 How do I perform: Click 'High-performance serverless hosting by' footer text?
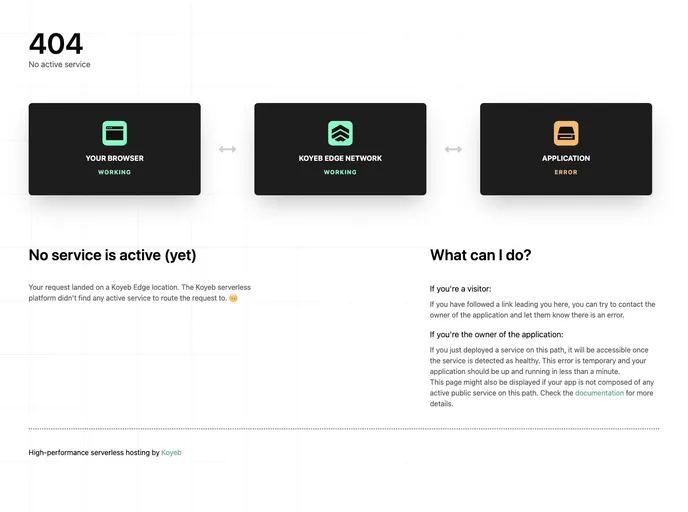point(94,452)
